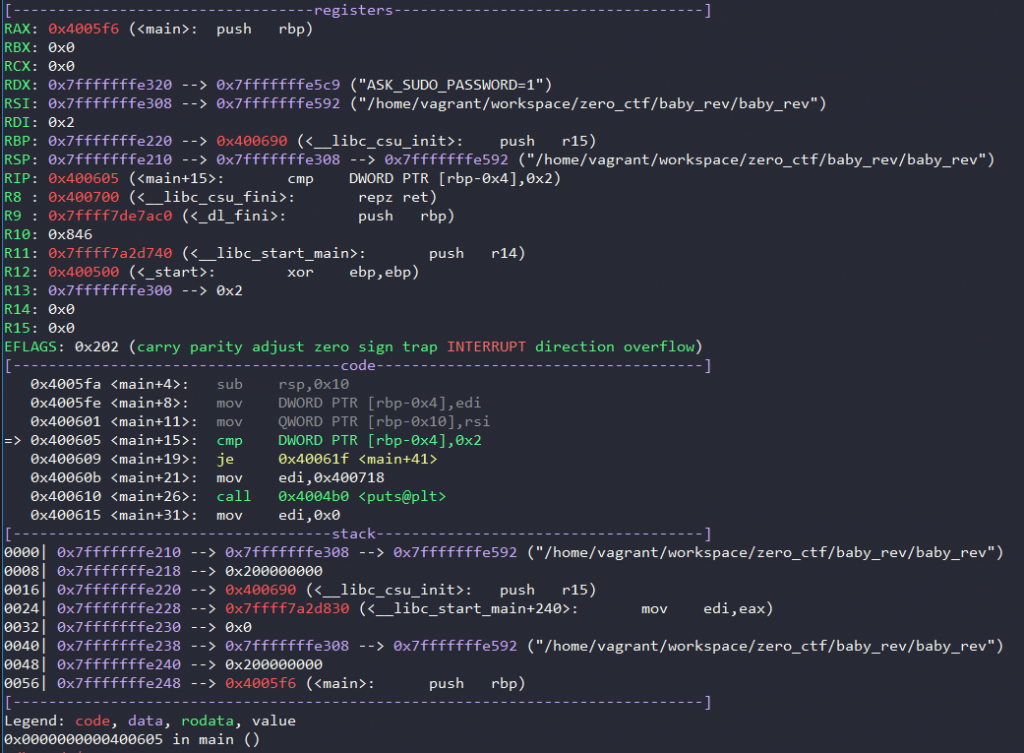Select the je instruction at main+19
This screenshot has height=753, width=1024.
228,458
